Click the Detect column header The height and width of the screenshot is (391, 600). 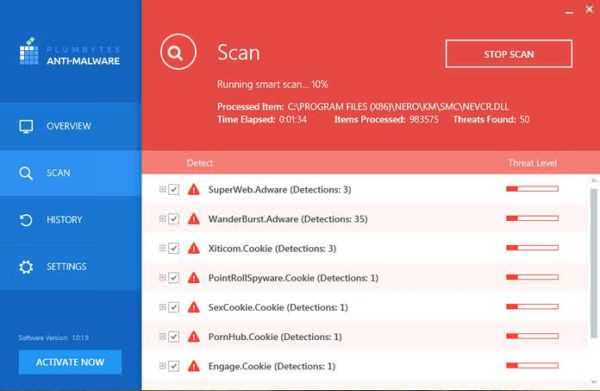tap(200, 163)
